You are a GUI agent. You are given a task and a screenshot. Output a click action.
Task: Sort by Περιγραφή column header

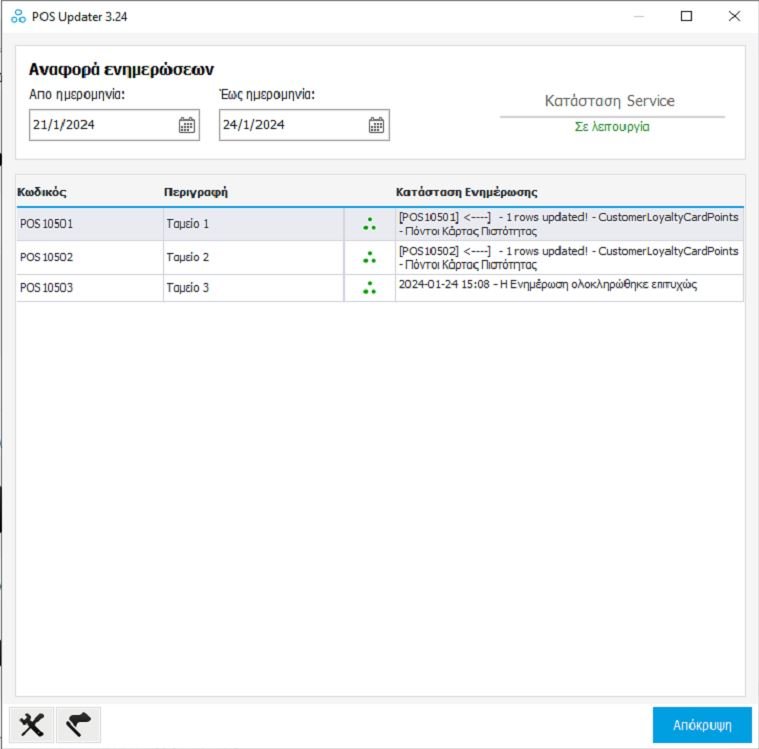pyautogui.click(x=197, y=192)
